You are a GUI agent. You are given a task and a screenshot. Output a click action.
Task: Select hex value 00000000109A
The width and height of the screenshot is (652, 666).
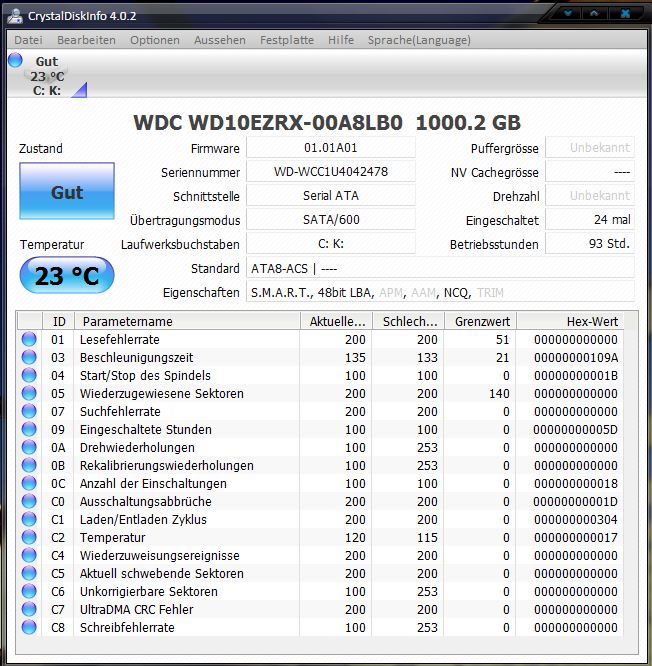click(x=576, y=357)
